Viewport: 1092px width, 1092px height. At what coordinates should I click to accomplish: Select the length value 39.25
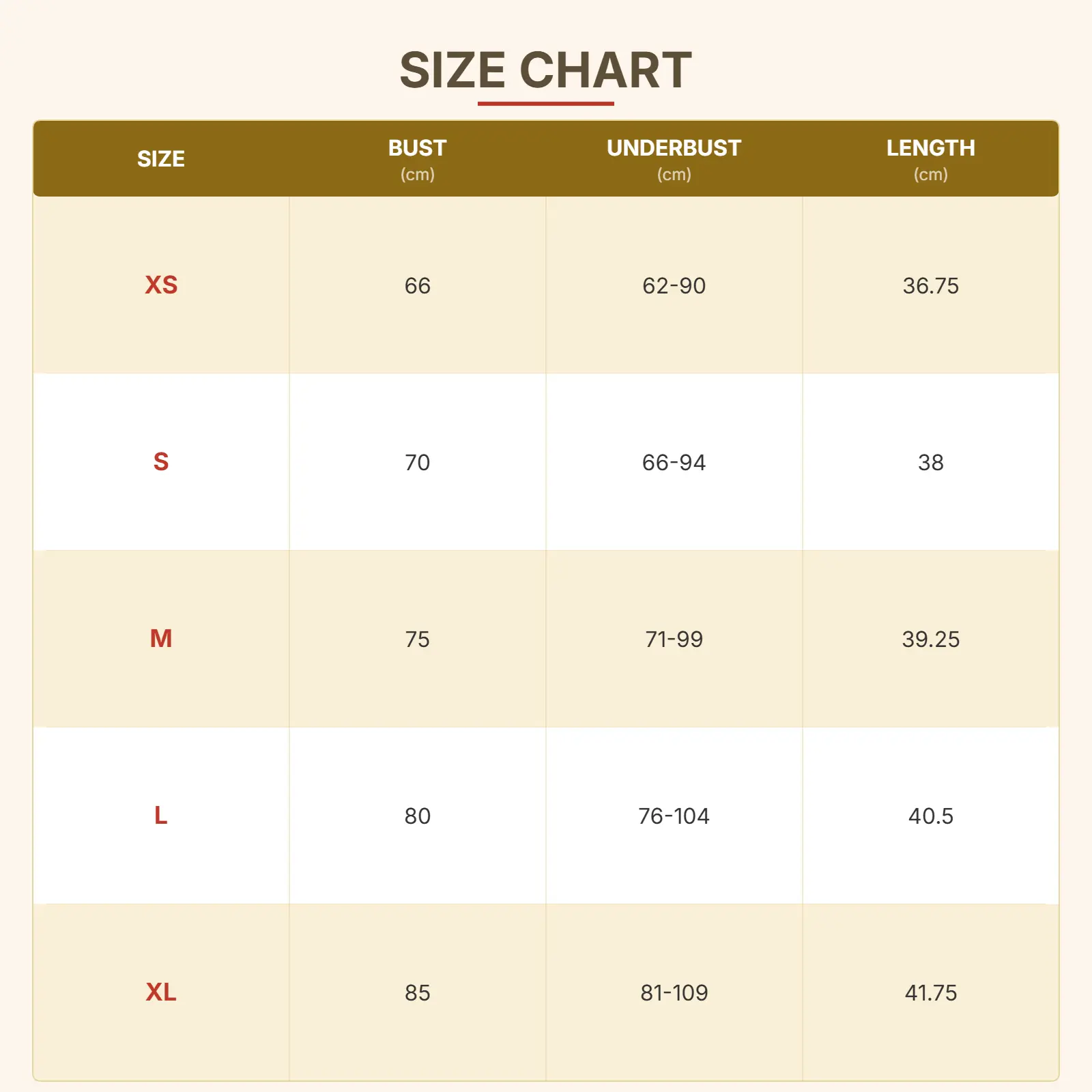click(x=930, y=640)
